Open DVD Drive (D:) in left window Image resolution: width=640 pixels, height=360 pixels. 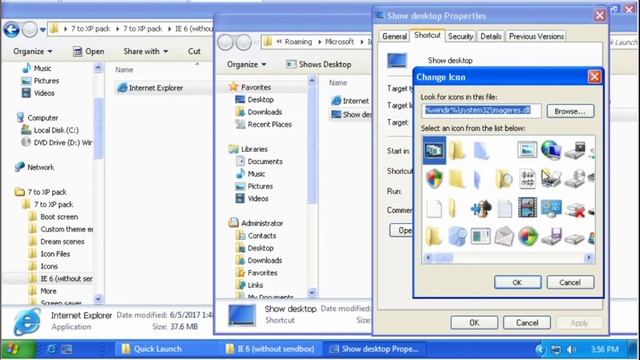(56, 142)
